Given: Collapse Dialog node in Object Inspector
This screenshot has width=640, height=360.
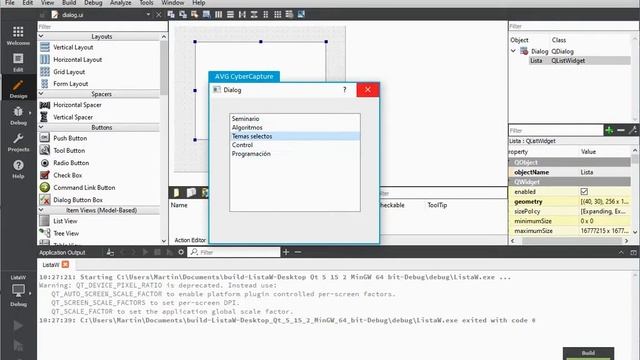Looking at the screenshot, I should [x=513, y=51].
